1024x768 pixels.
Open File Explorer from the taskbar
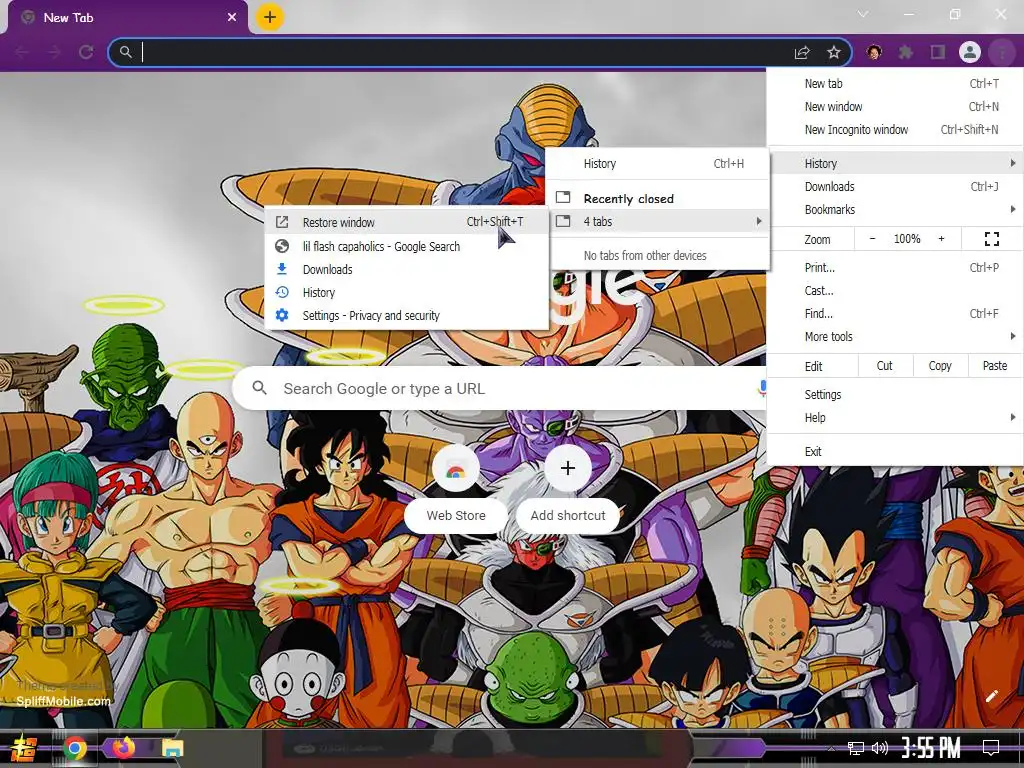coord(172,748)
